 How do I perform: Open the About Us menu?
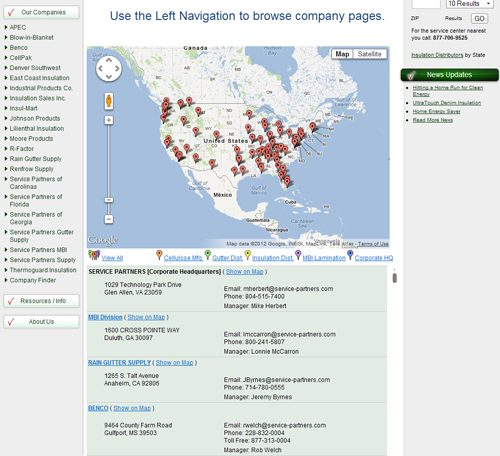[41, 322]
